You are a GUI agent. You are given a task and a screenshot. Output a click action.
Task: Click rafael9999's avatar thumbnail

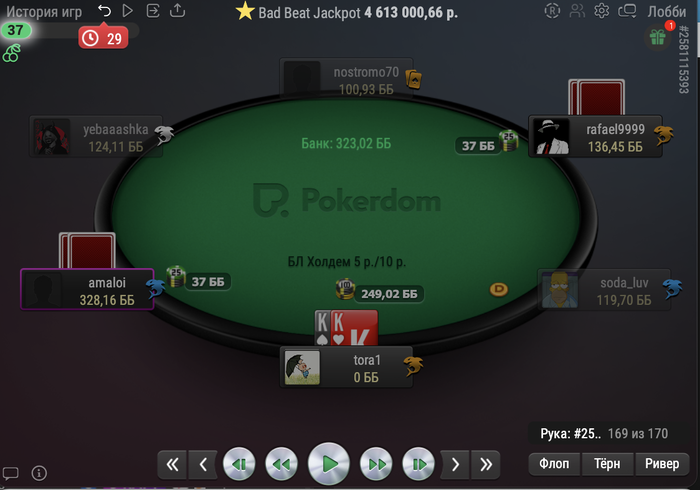[x=551, y=137]
